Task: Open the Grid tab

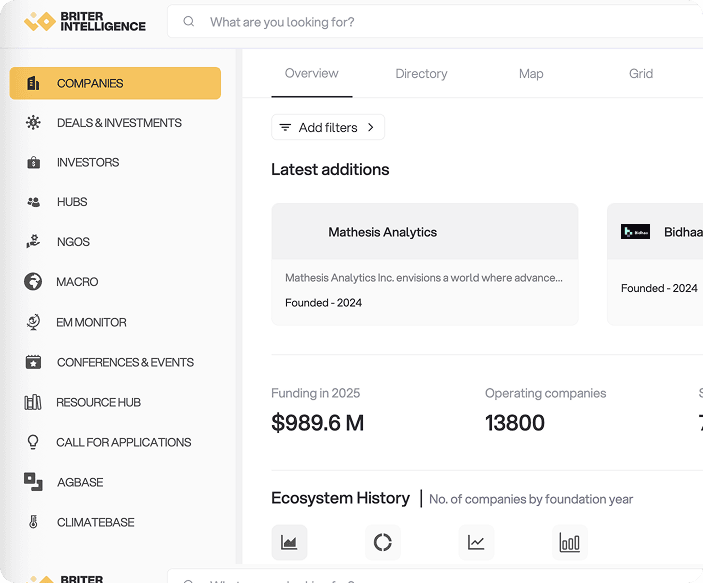Action: pos(641,74)
